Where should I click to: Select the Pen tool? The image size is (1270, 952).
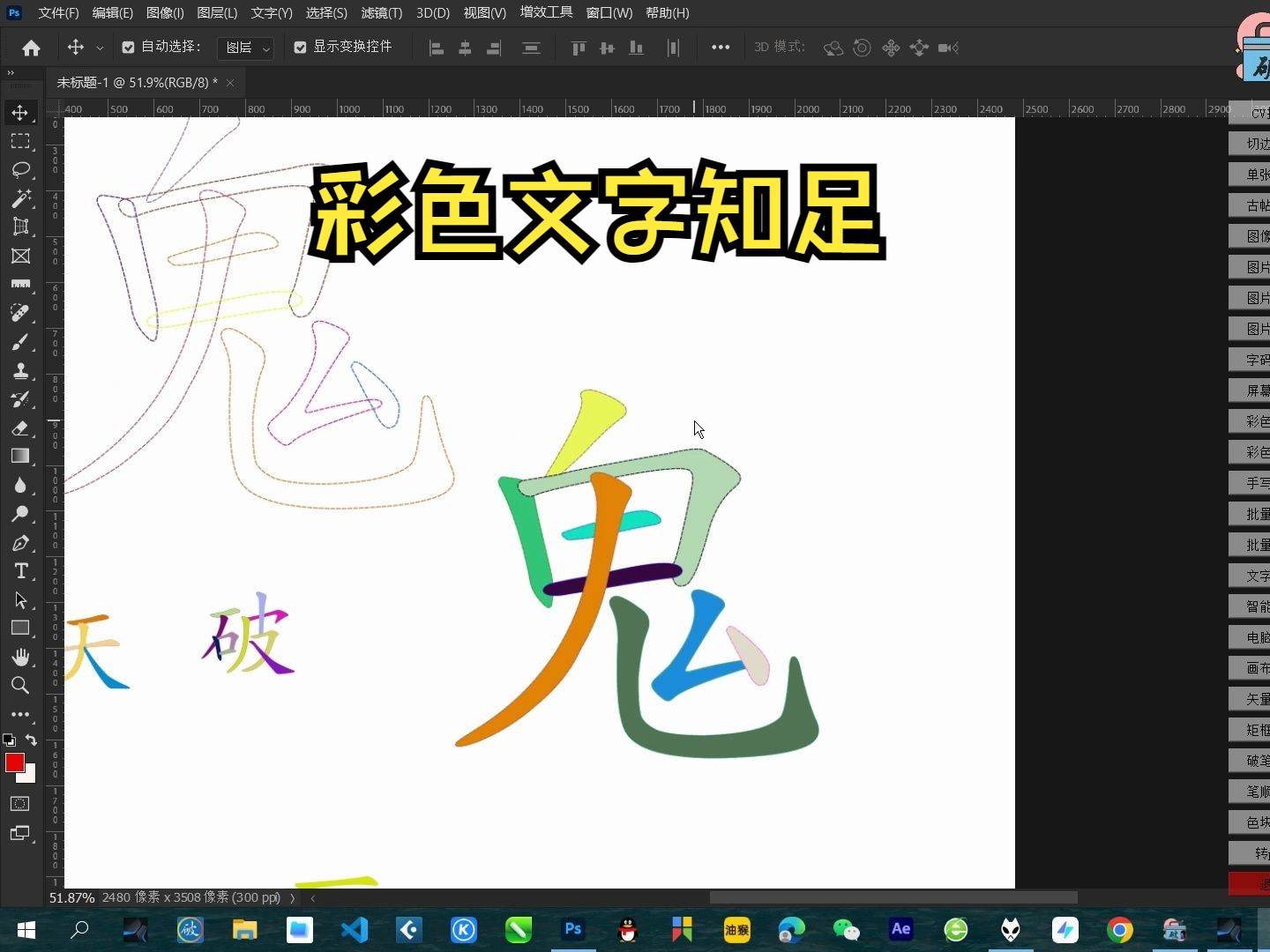(20, 542)
